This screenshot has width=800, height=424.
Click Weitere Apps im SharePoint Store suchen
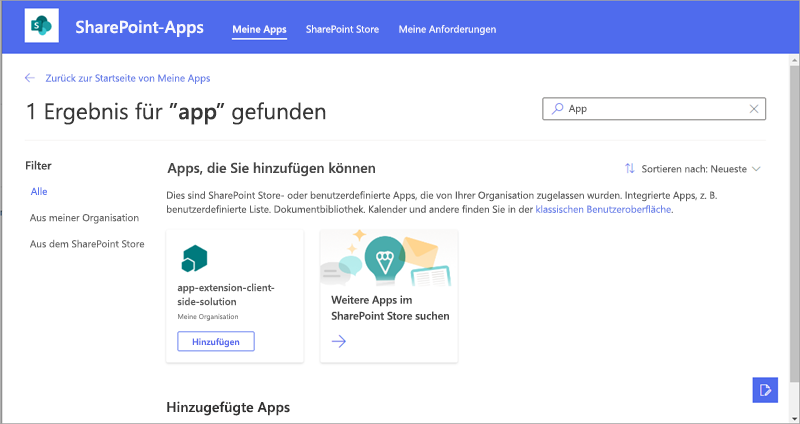pos(390,308)
